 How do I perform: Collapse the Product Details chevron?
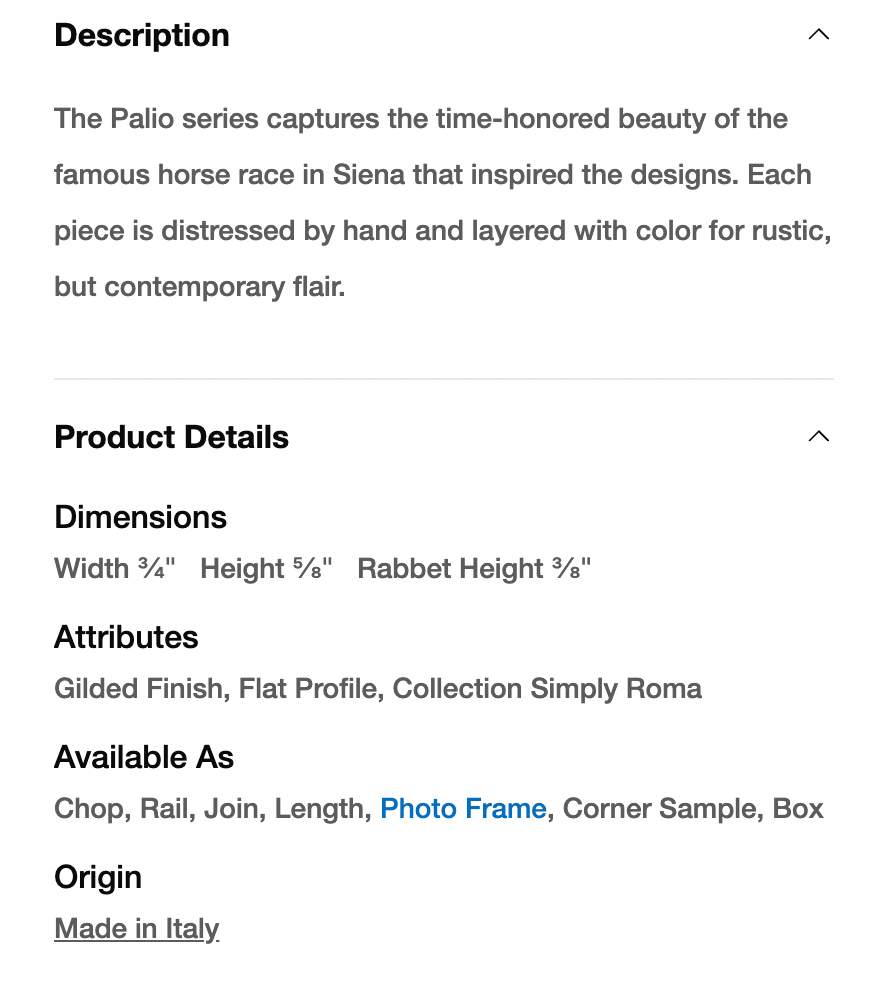click(x=818, y=437)
